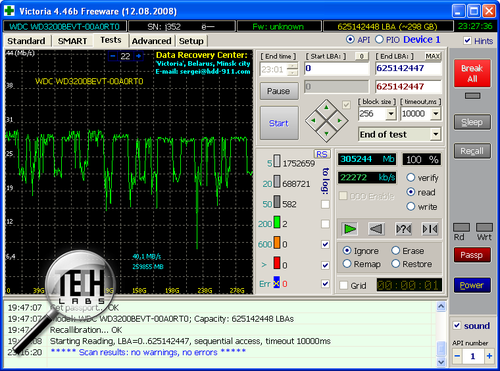Click the down arrow on navigation diamond

326,134
